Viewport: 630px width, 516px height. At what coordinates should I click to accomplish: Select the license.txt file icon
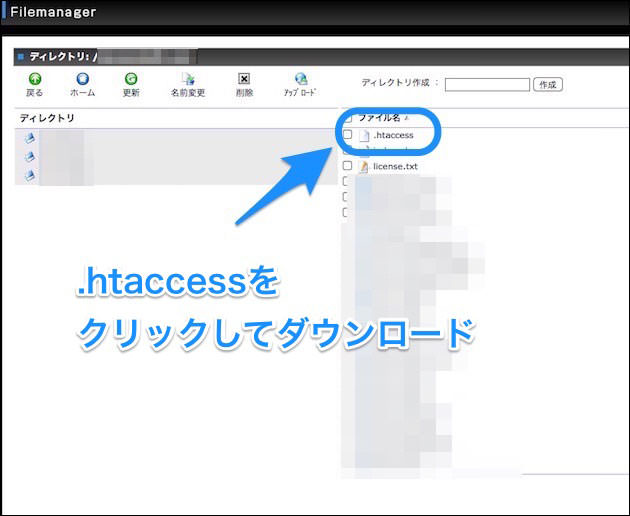click(364, 166)
